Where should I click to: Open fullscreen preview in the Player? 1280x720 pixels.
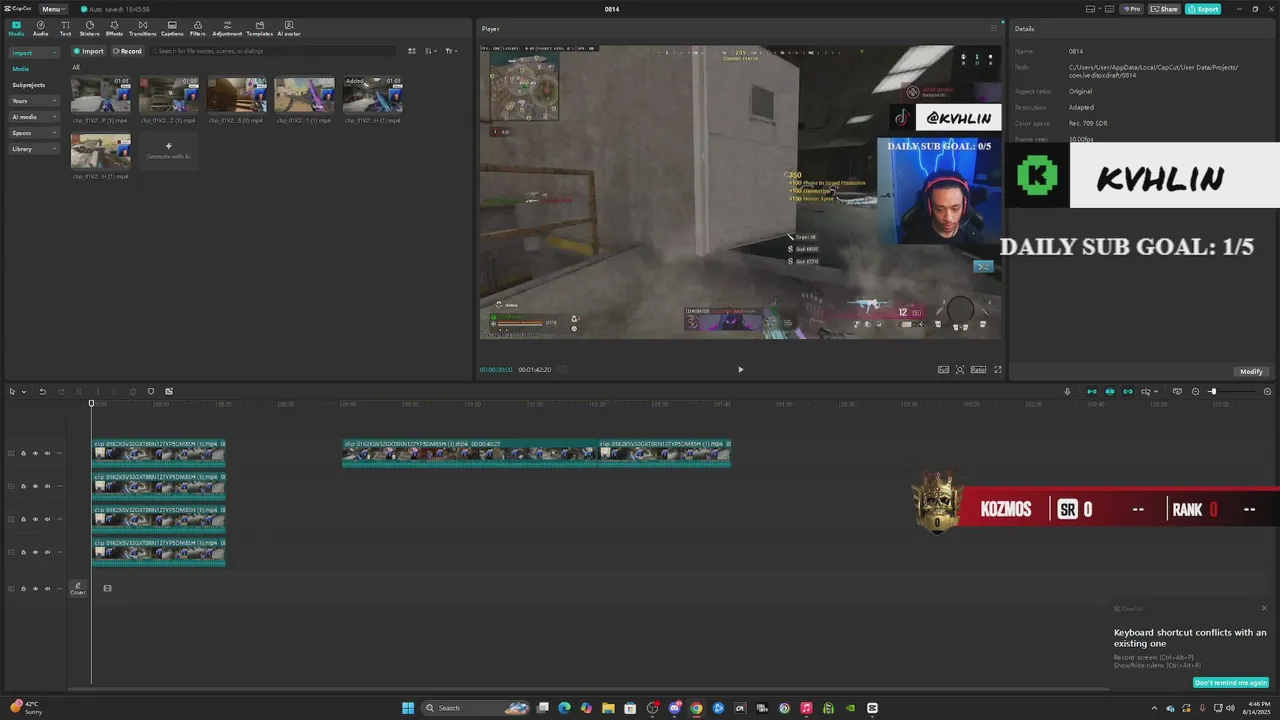click(x=997, y=369)
